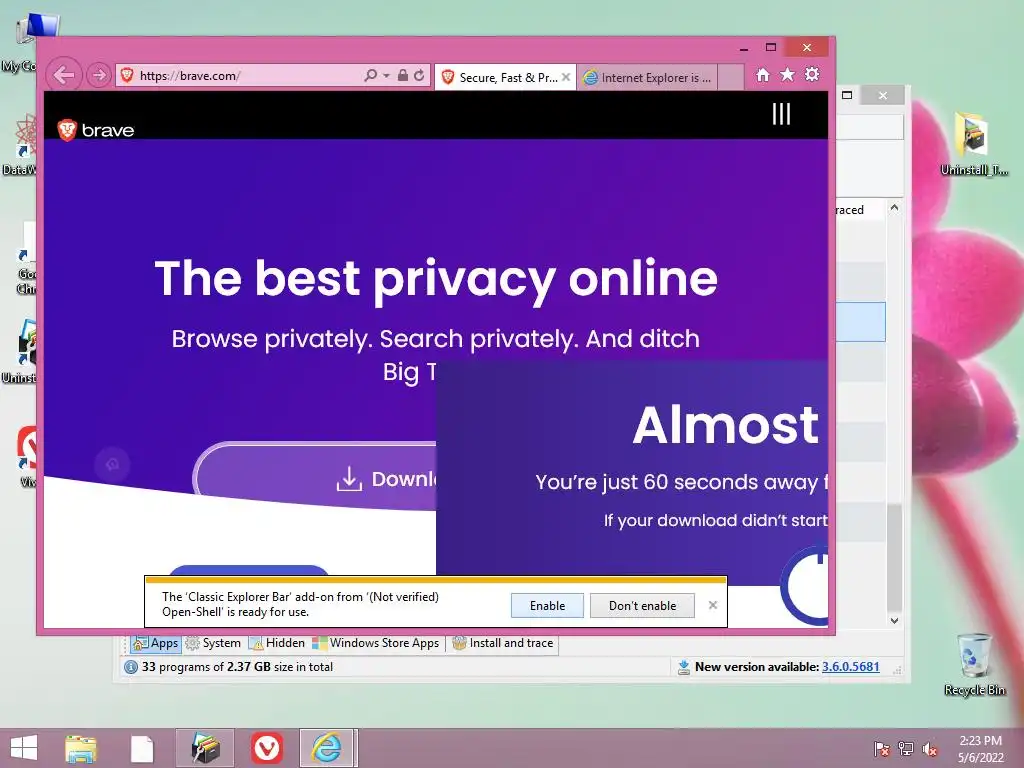Screen dimensions: 1024x768
Task: Click the blank document taskbar icon
Action: click(142, 749)
